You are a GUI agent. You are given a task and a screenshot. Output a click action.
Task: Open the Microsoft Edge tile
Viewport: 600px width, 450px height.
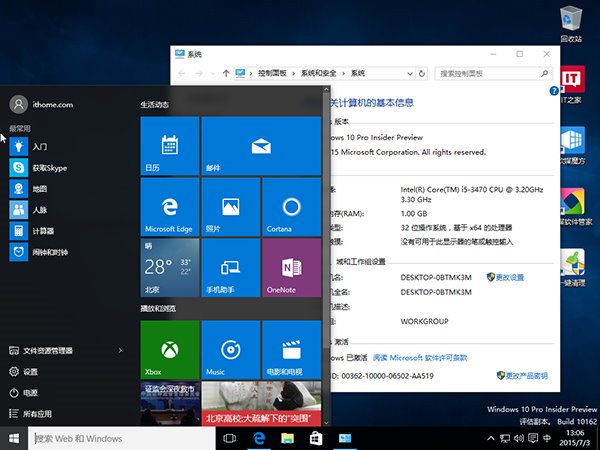169,207
